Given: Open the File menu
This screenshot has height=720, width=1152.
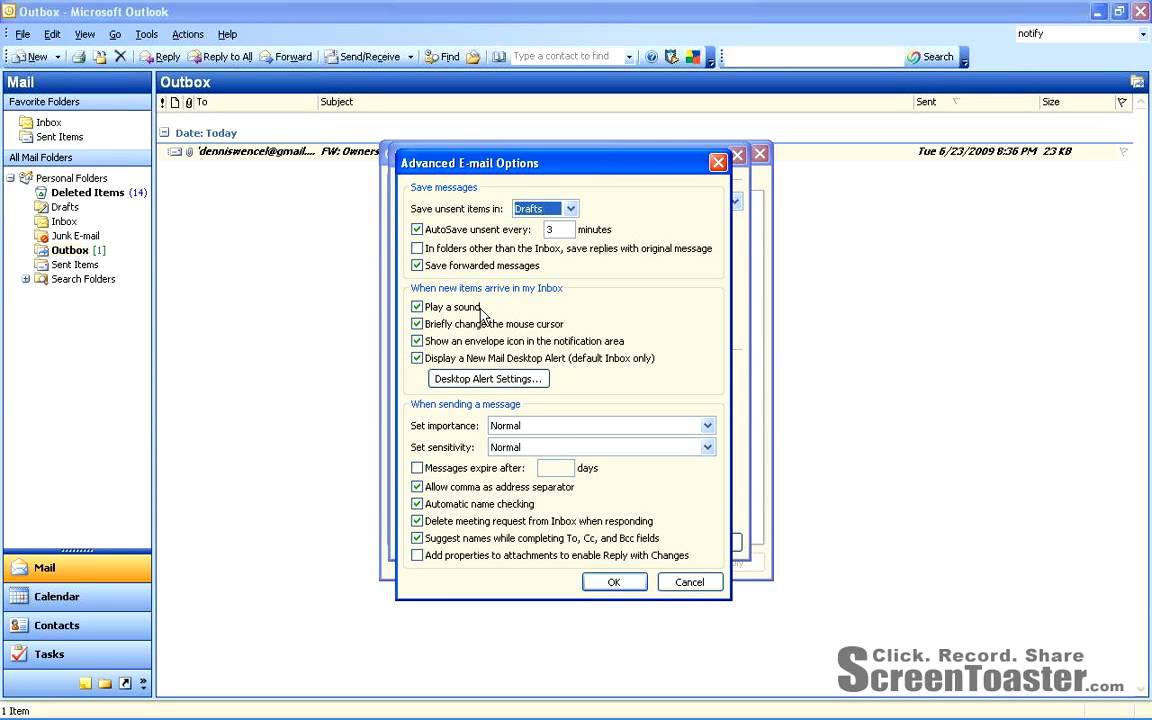Looking at the screenshot, I should tap(23, 35).
